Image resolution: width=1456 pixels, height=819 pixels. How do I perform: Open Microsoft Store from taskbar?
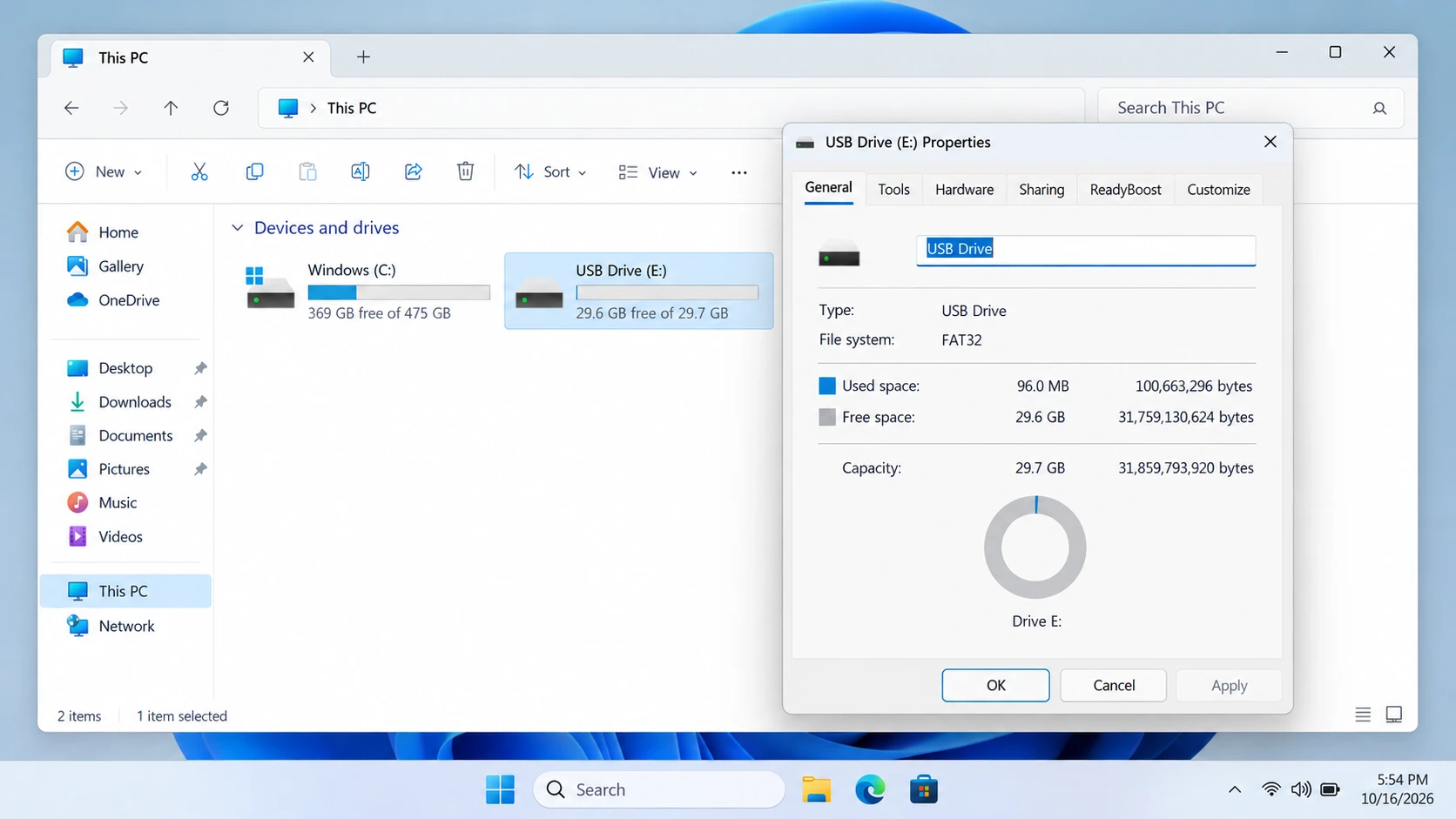(924, 789)
